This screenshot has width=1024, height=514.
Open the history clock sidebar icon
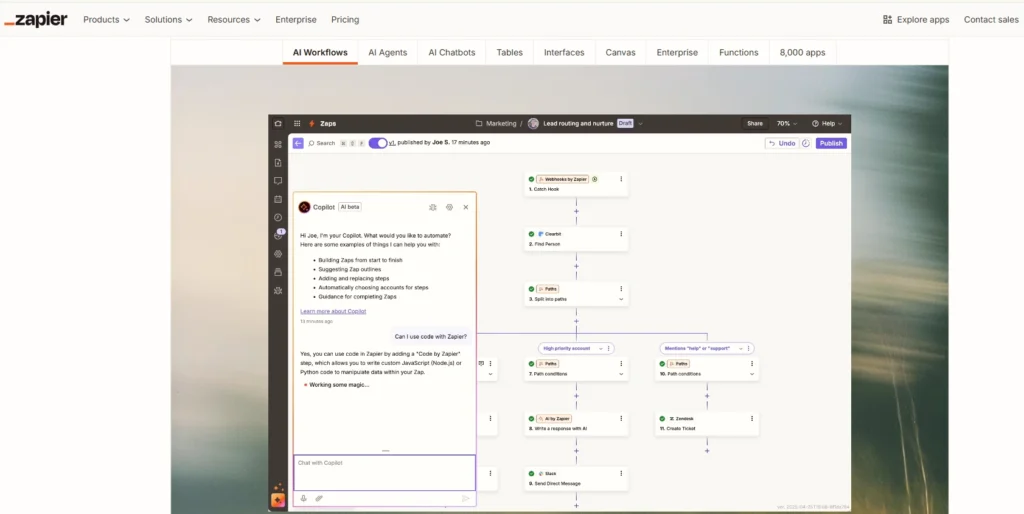pos(278,217)
